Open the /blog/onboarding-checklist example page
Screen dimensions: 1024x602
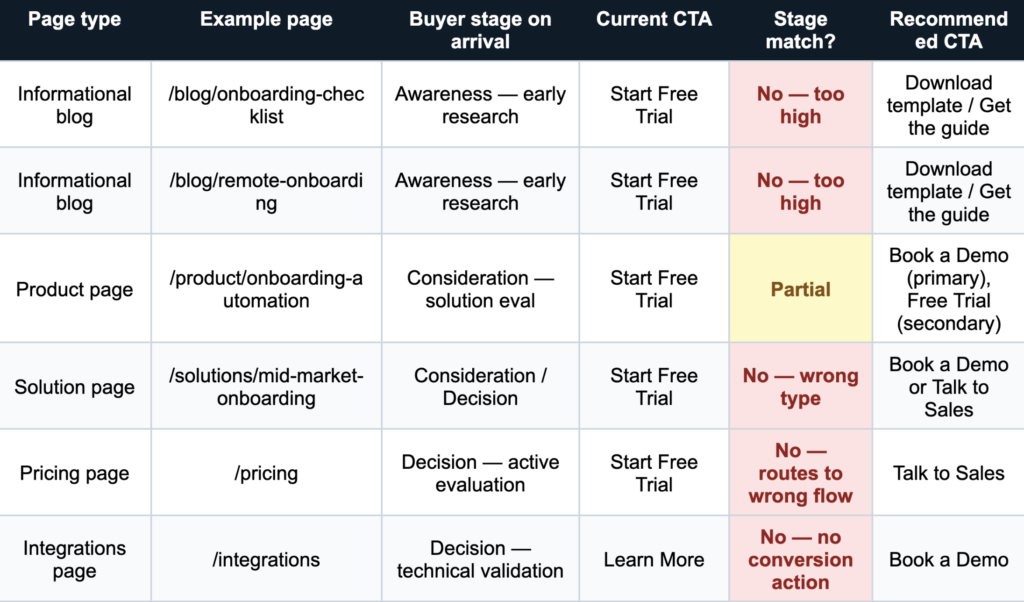click(x=266, y=105)
